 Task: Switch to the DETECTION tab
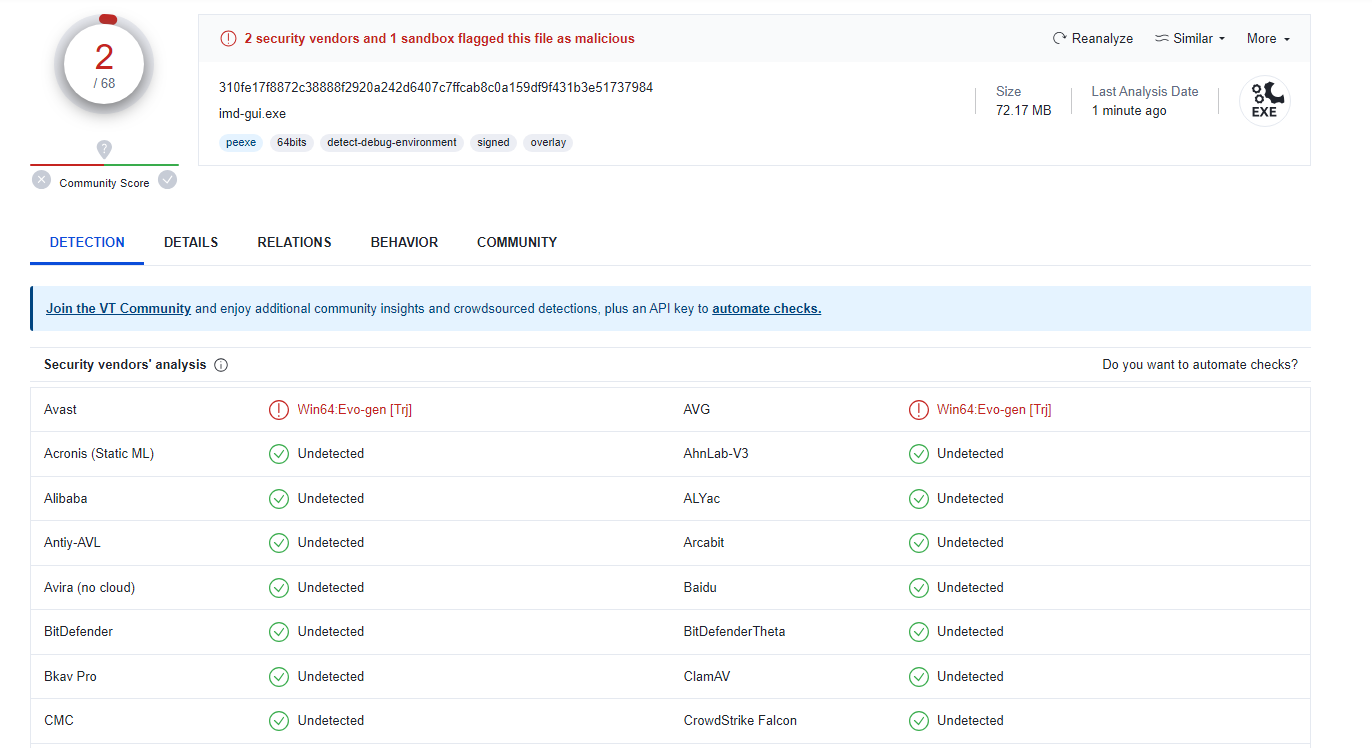pos(87,242)
